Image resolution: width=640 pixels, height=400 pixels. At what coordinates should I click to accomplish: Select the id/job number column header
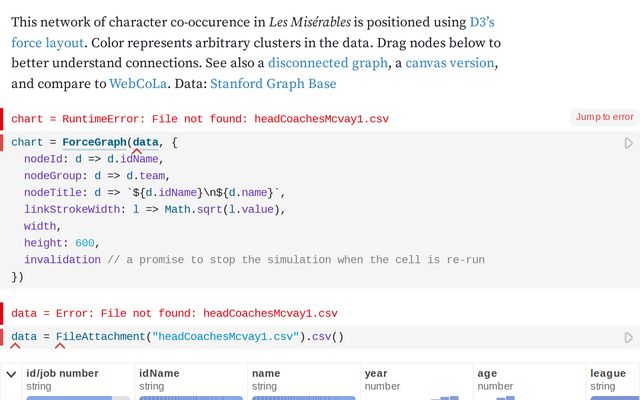(62, 374)
